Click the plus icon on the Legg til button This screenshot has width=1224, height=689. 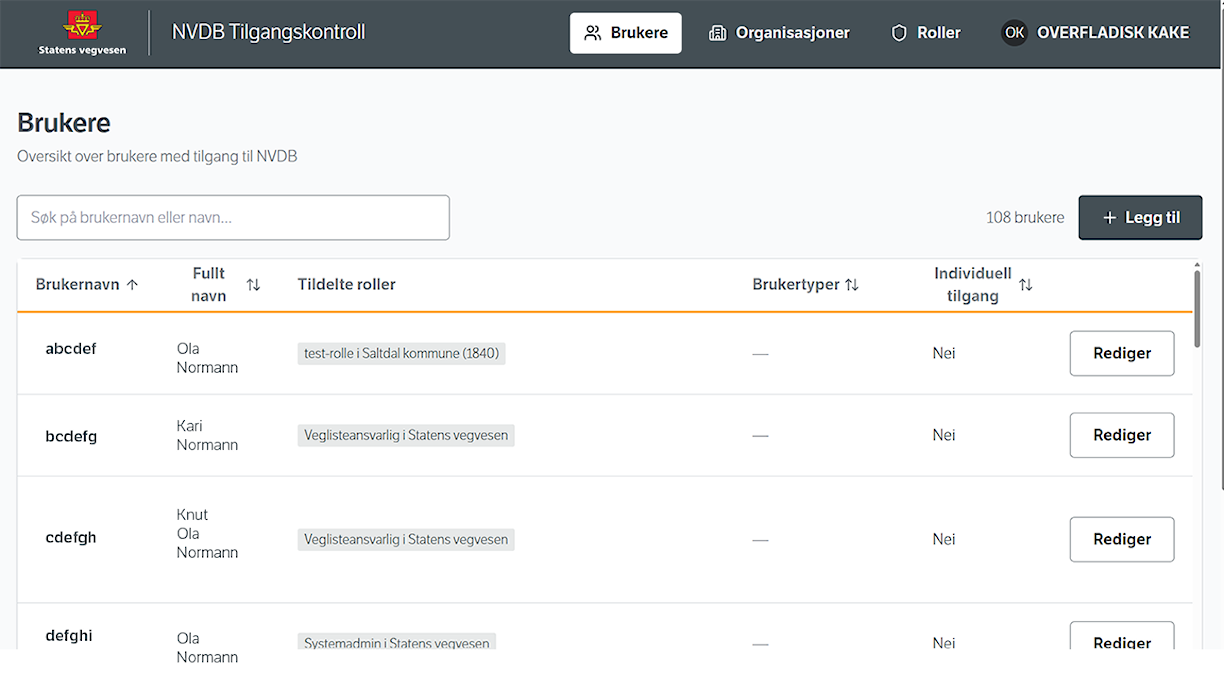point(1109,218)
